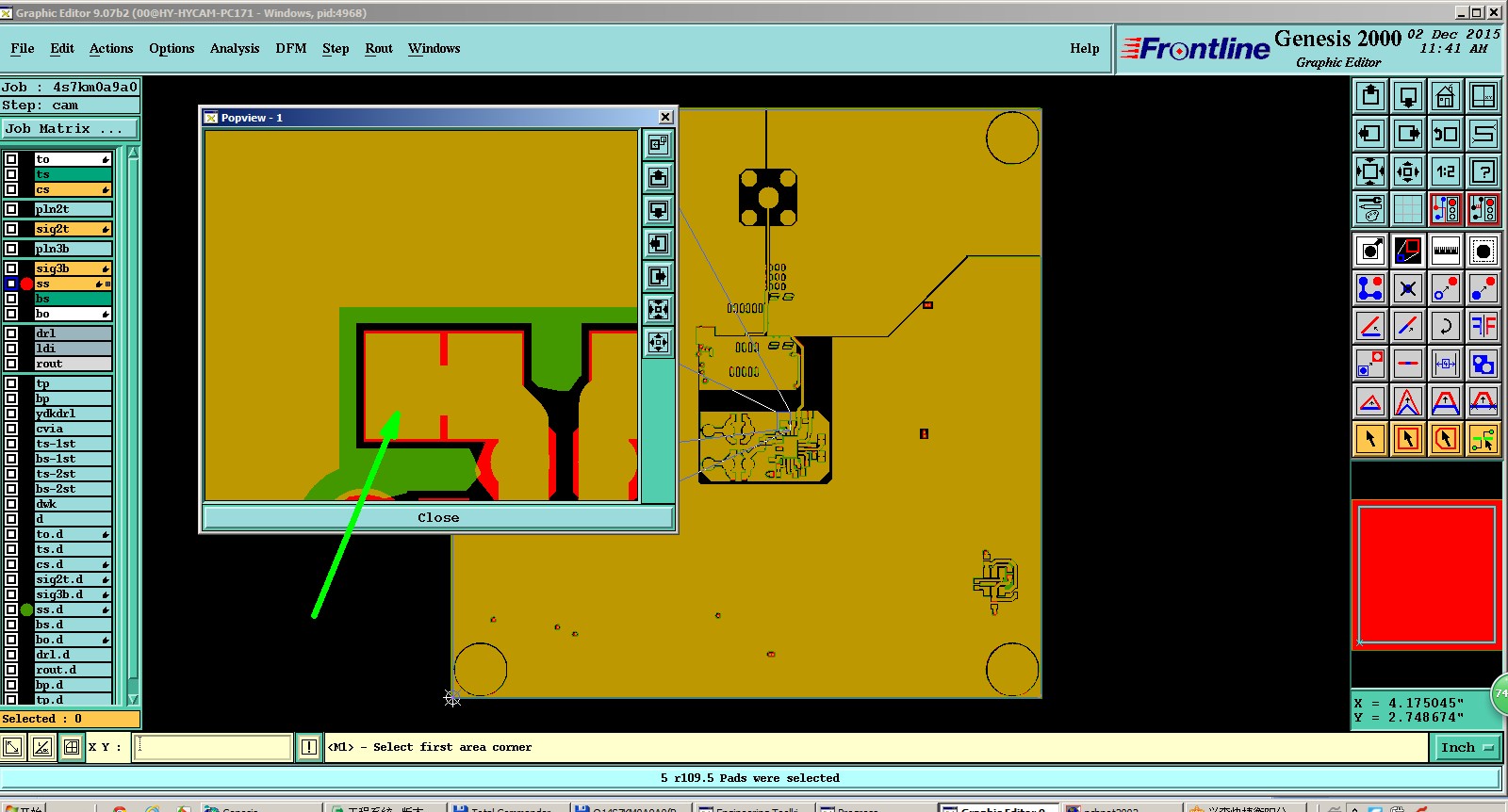Open the Rout menu
This screenshot has width=1508, height=812.
[379, 48]
